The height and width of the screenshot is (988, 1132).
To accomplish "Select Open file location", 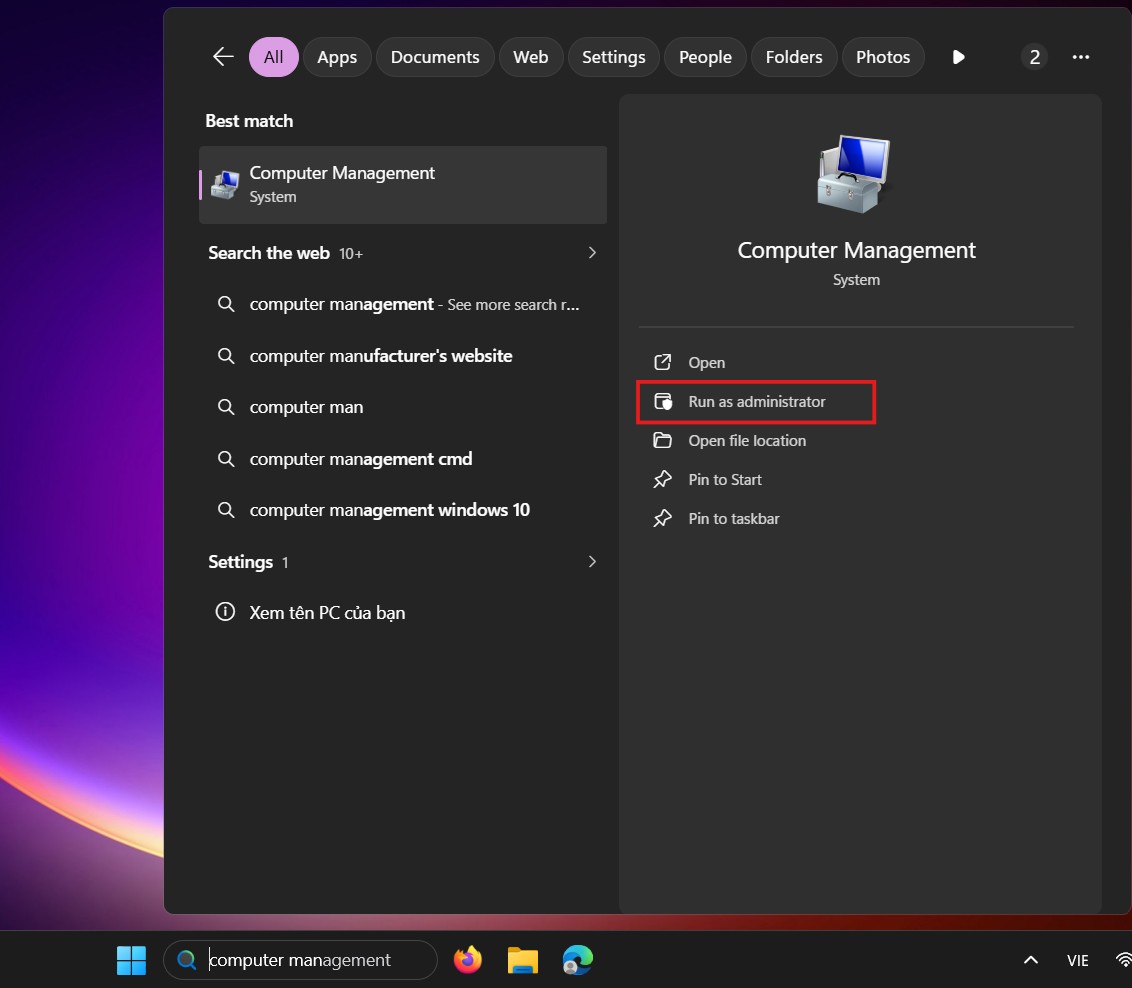I will point(747,441).
